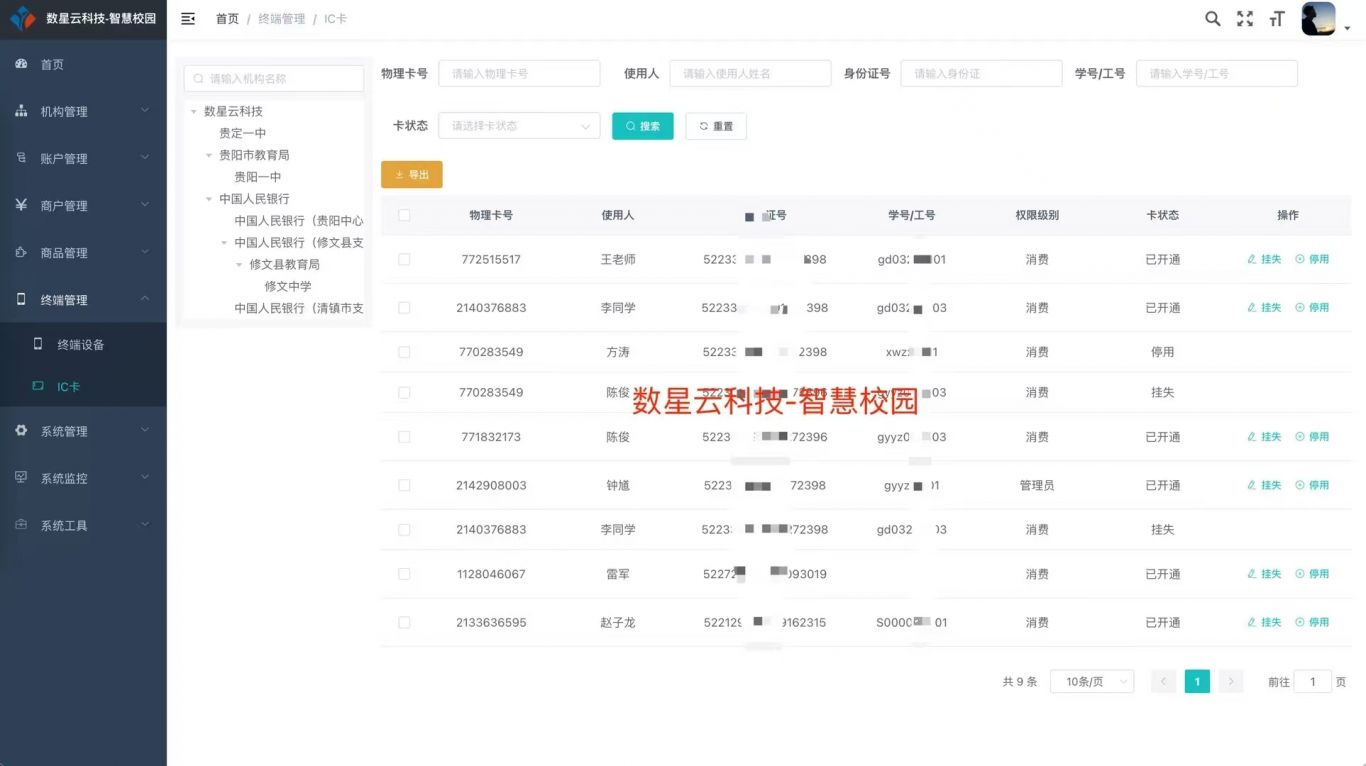Click the toolbox icon beside 系统工具

pos(21,524)
